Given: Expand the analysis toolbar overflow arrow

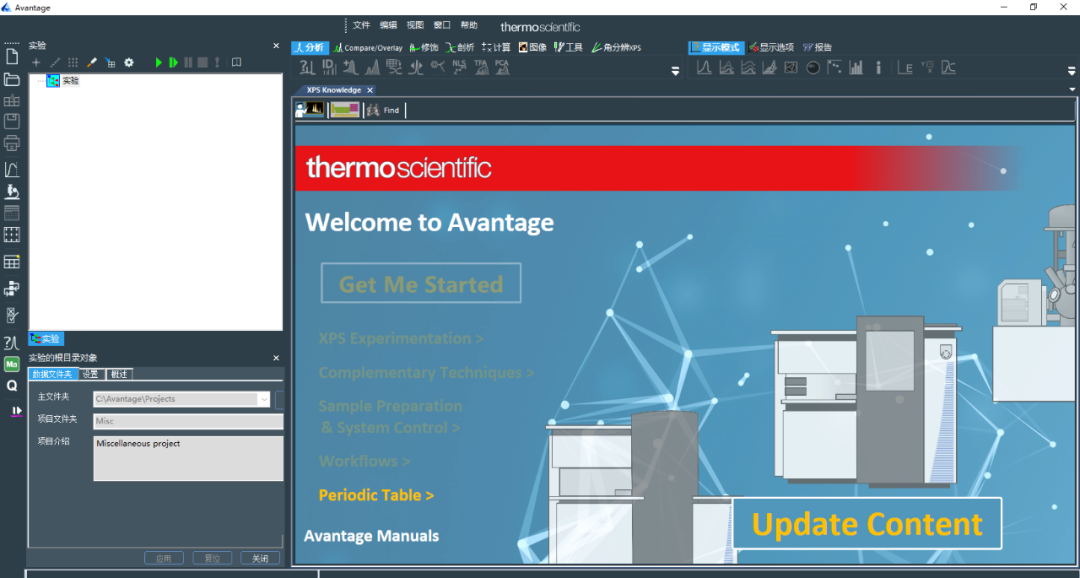Looking at the screenshot, I should (x=675, y=71).
